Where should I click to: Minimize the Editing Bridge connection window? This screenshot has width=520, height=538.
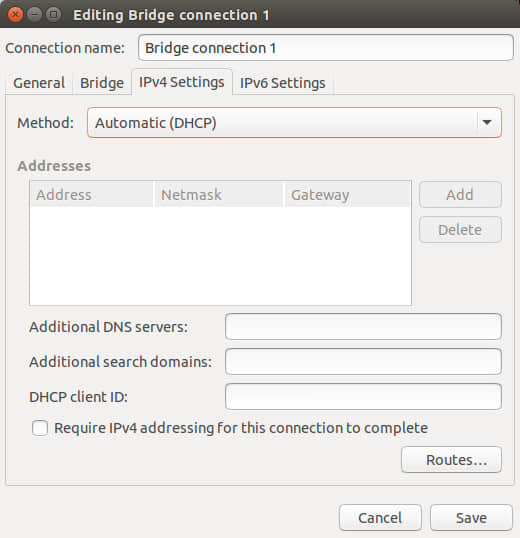click(x=34, y=14)
